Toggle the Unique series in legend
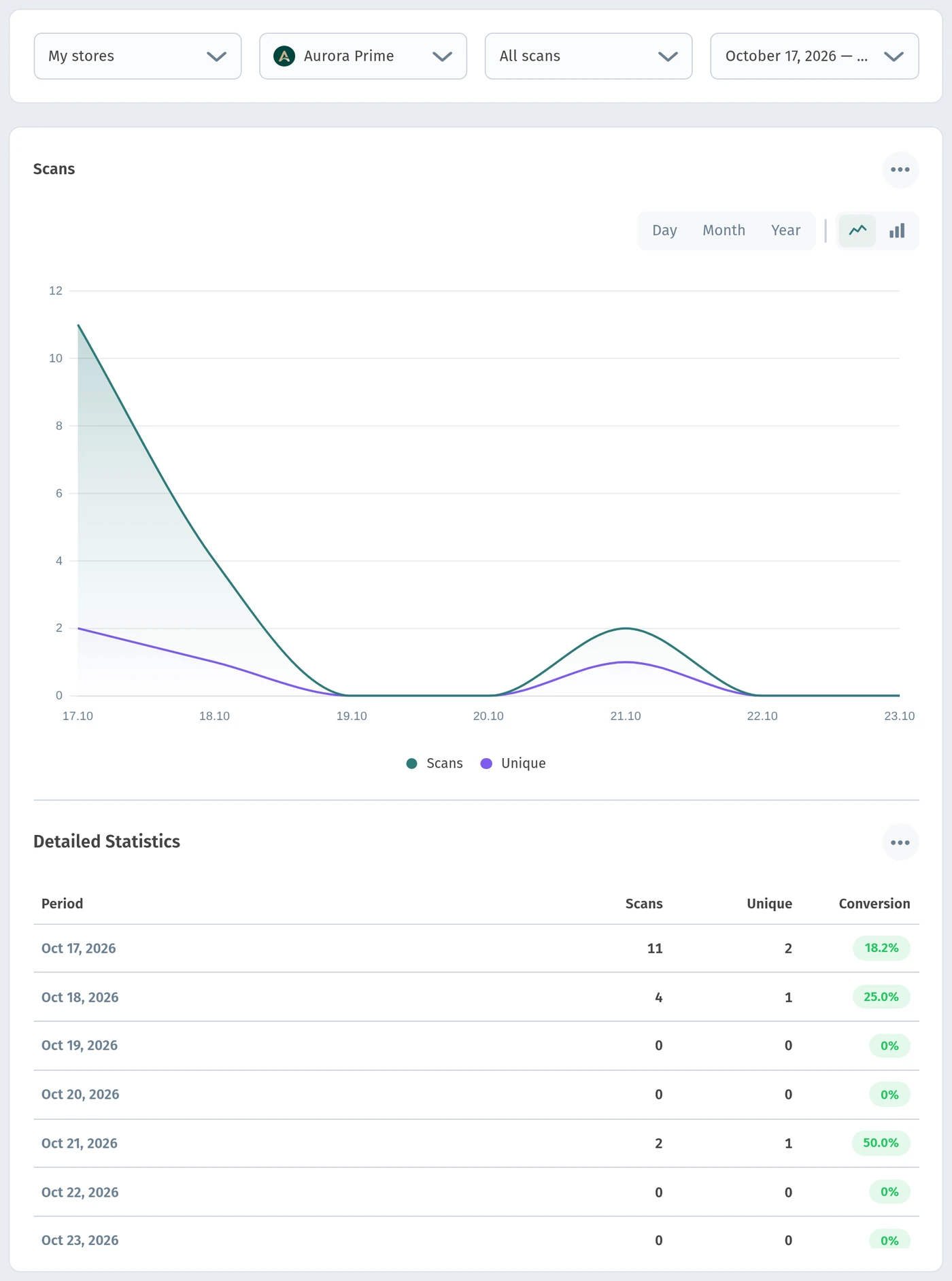952x1281 pixels. coord(513,764)
